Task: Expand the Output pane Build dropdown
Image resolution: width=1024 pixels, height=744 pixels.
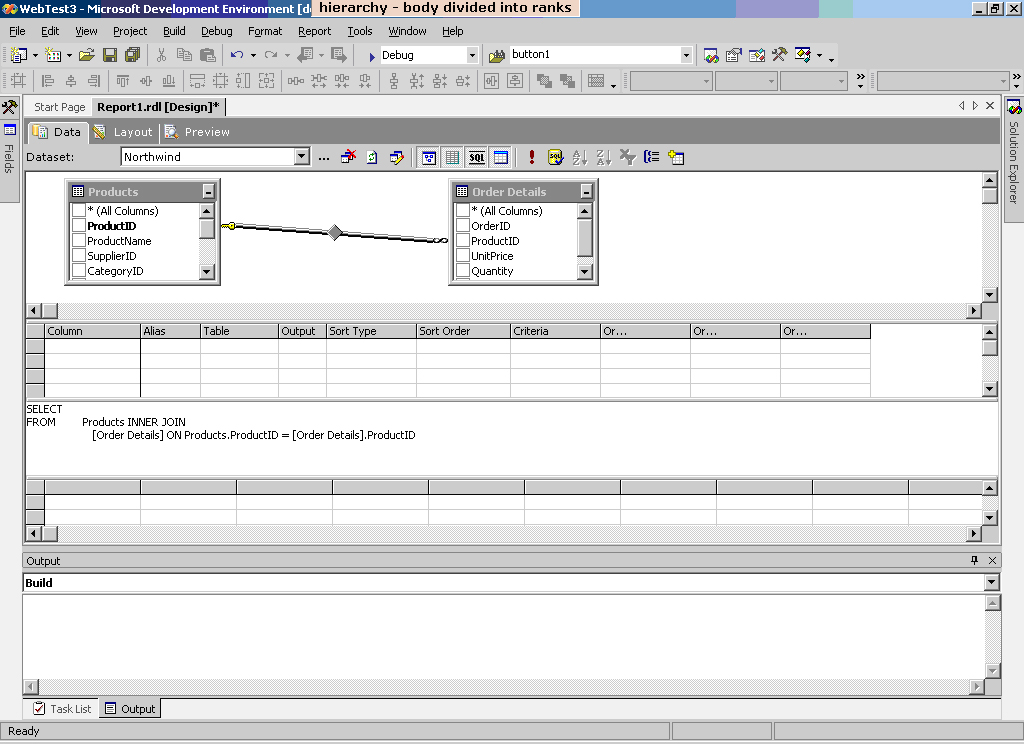Action: click(x=992, y=583)
